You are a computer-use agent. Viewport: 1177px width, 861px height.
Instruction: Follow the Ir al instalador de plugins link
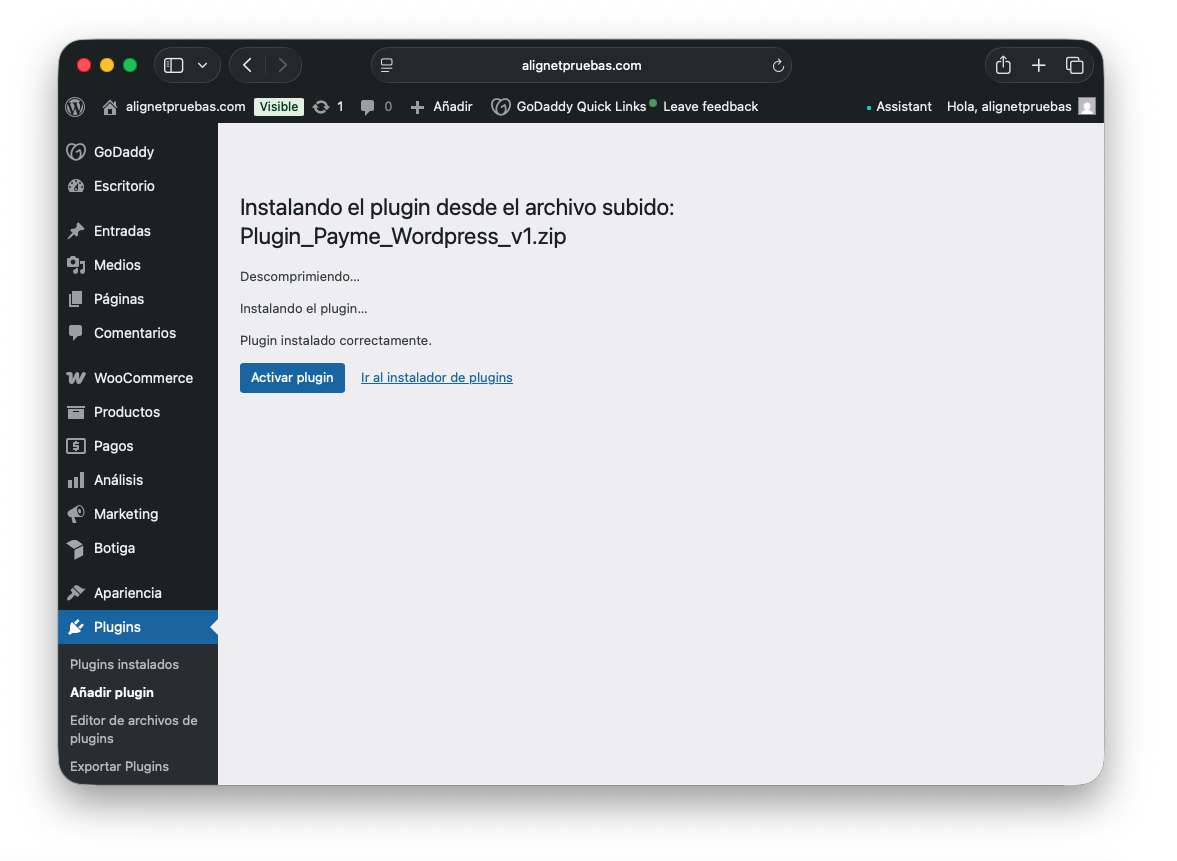(x=436, y=378)
